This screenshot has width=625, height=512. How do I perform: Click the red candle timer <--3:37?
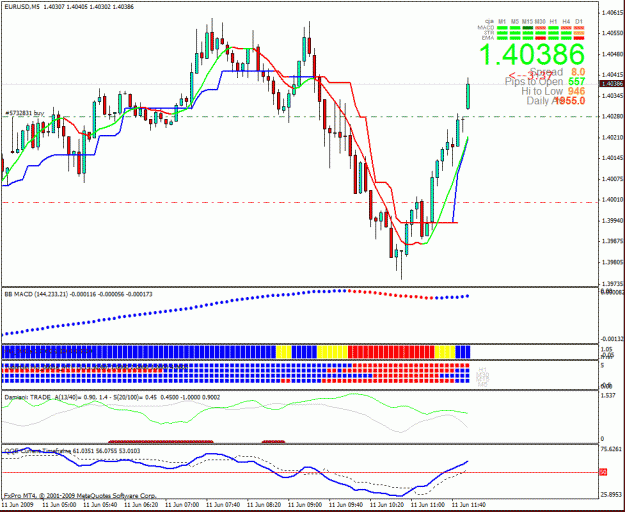tap(531, 75)
